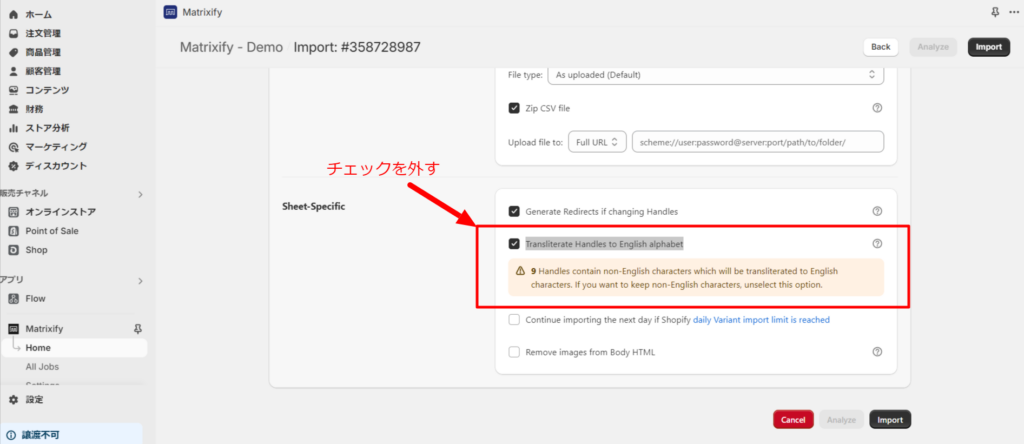This screenshot has height=444, width=1024.
Task: Open Shop channel icon
Action: pos(13,250)
